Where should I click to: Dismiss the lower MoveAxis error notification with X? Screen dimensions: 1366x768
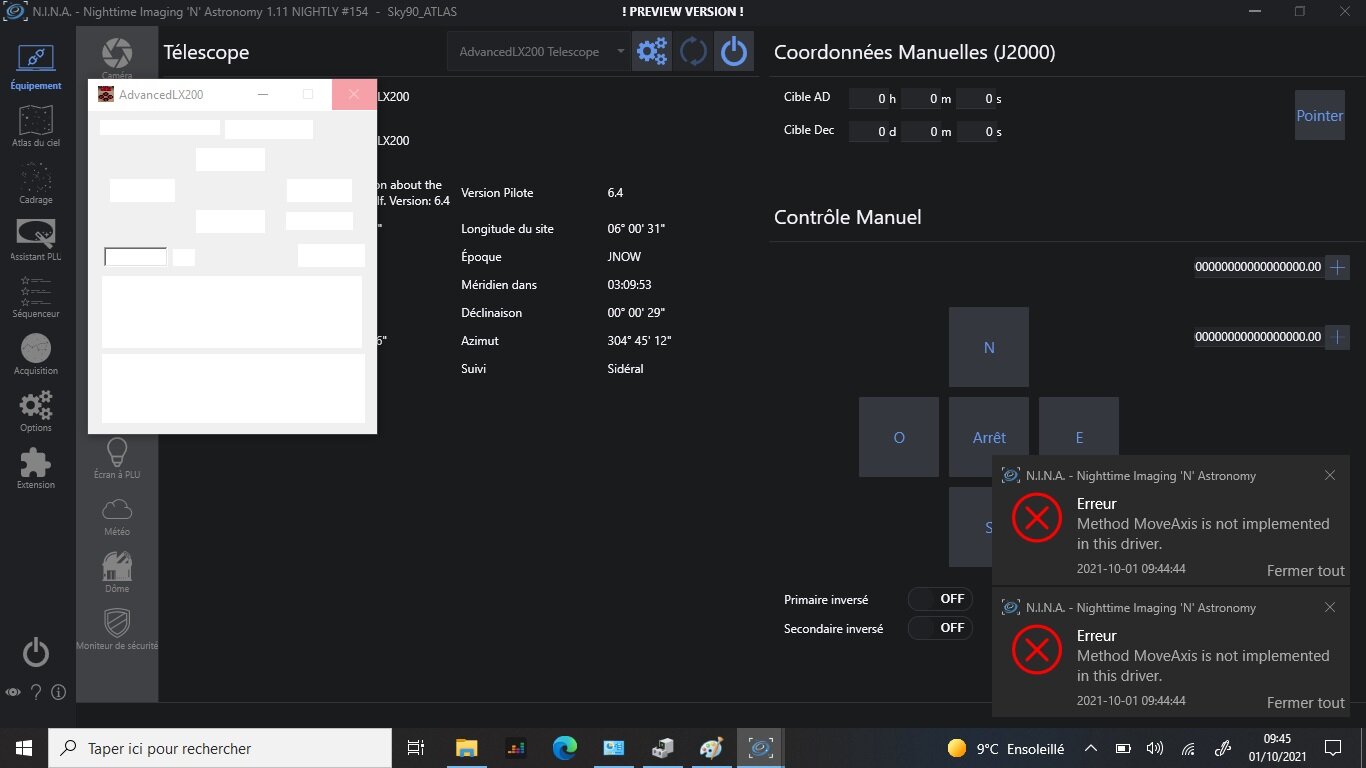[x=1330, y=607]
